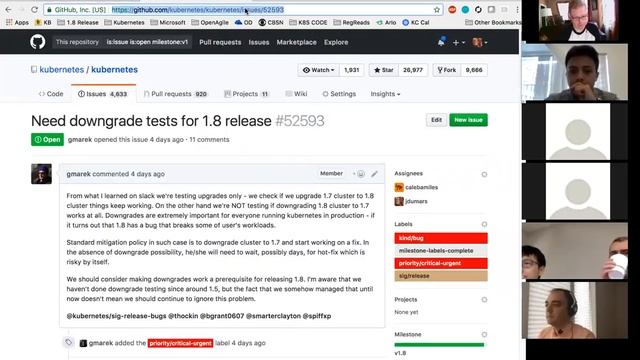This screenshot has width=640, height=360.
Task: Open the Other Bookmarks folder
Action: (493, 22)
